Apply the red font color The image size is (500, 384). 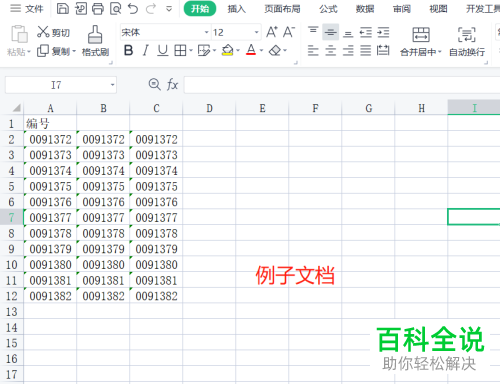coord(251,50)
